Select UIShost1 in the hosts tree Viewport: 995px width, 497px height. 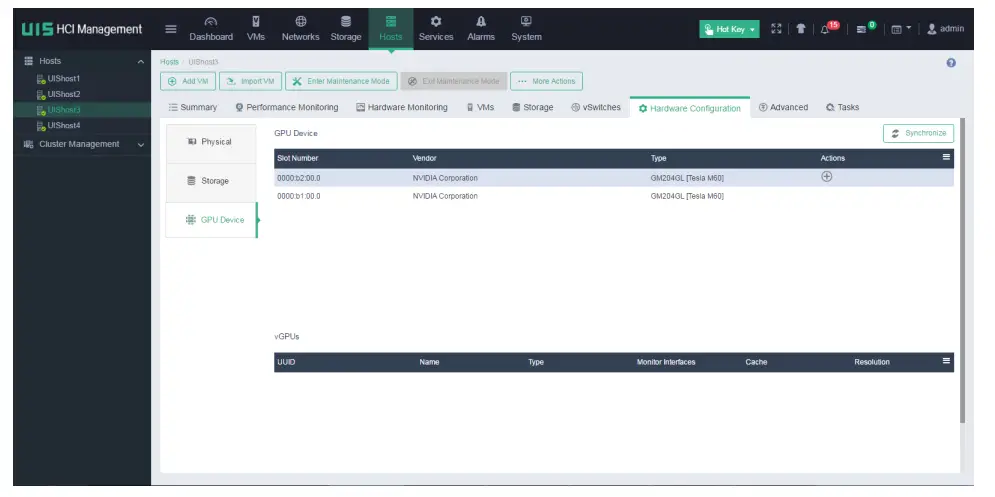63,79
